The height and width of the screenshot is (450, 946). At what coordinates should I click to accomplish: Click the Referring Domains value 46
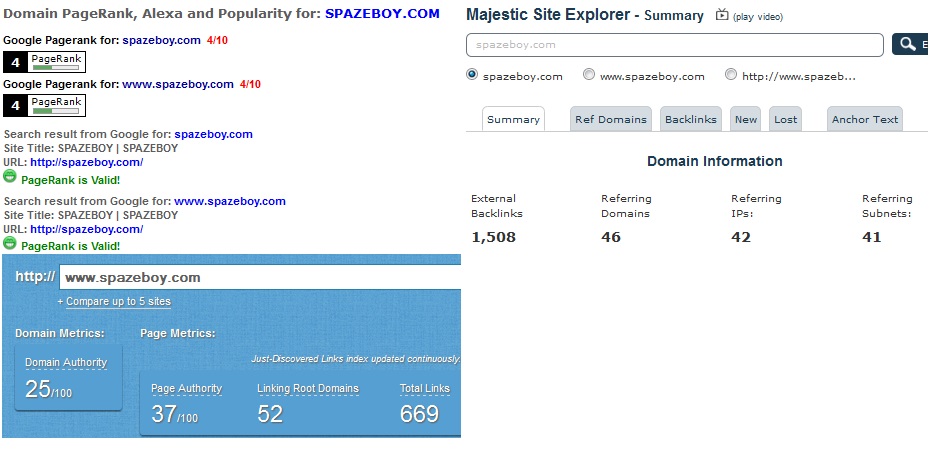coord(611,237)
